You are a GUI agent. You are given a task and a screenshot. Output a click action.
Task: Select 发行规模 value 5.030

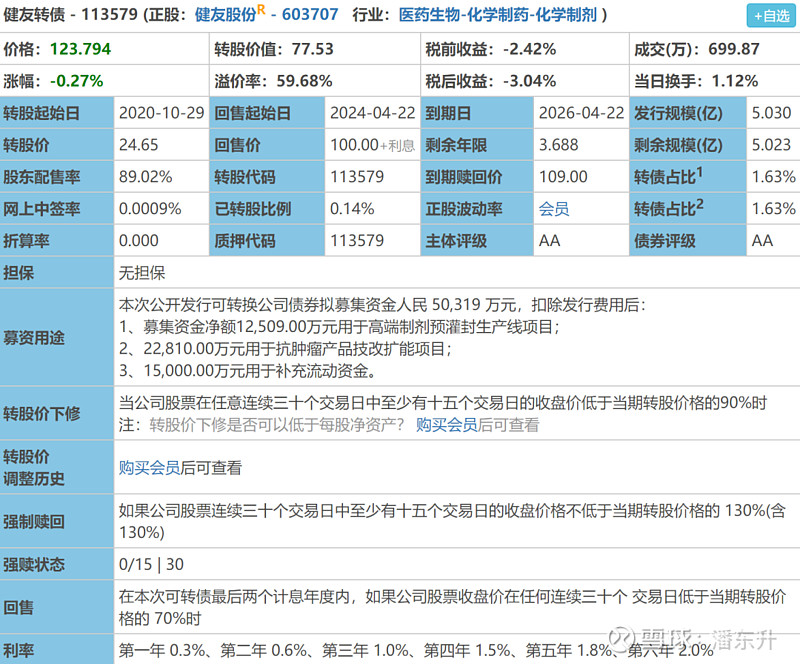coord(771,113)
